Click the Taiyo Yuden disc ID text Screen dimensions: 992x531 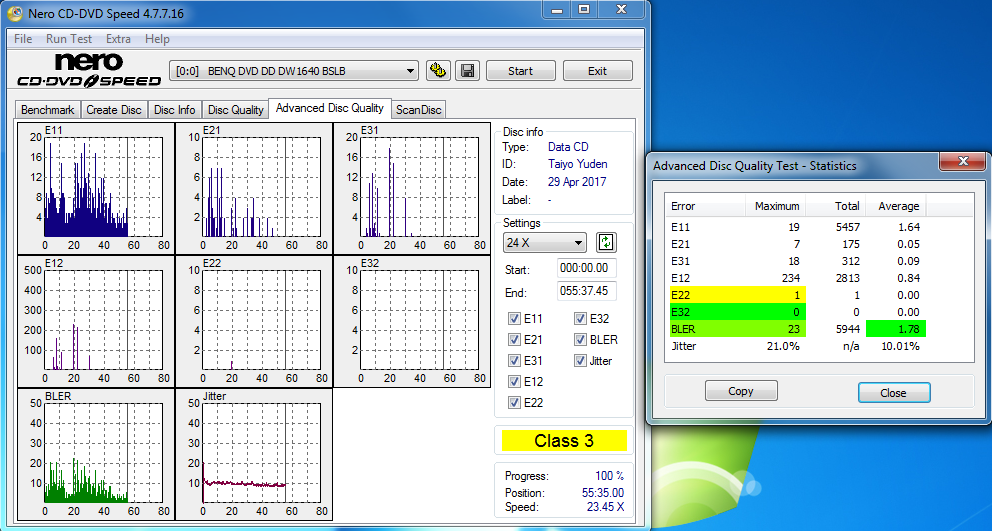pos(578,164)
